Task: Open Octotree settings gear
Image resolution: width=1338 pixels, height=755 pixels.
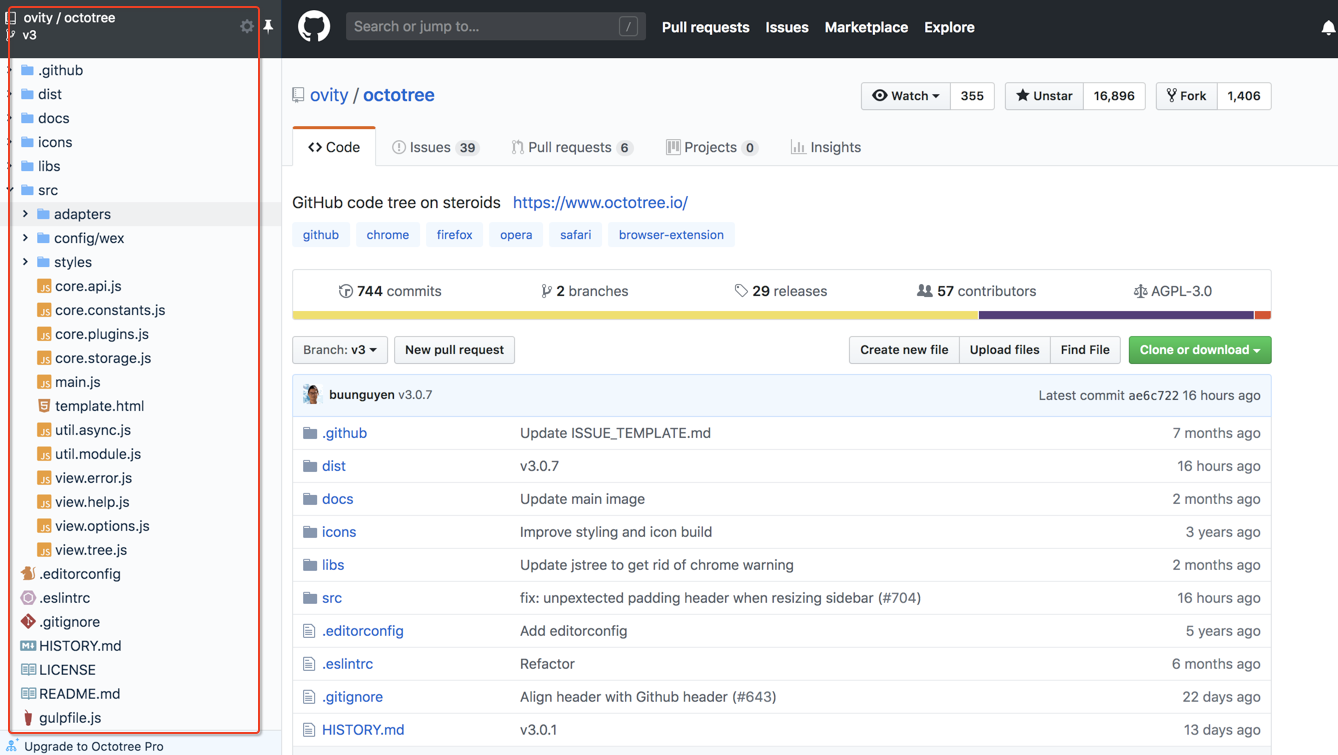Action: [247, 26]
